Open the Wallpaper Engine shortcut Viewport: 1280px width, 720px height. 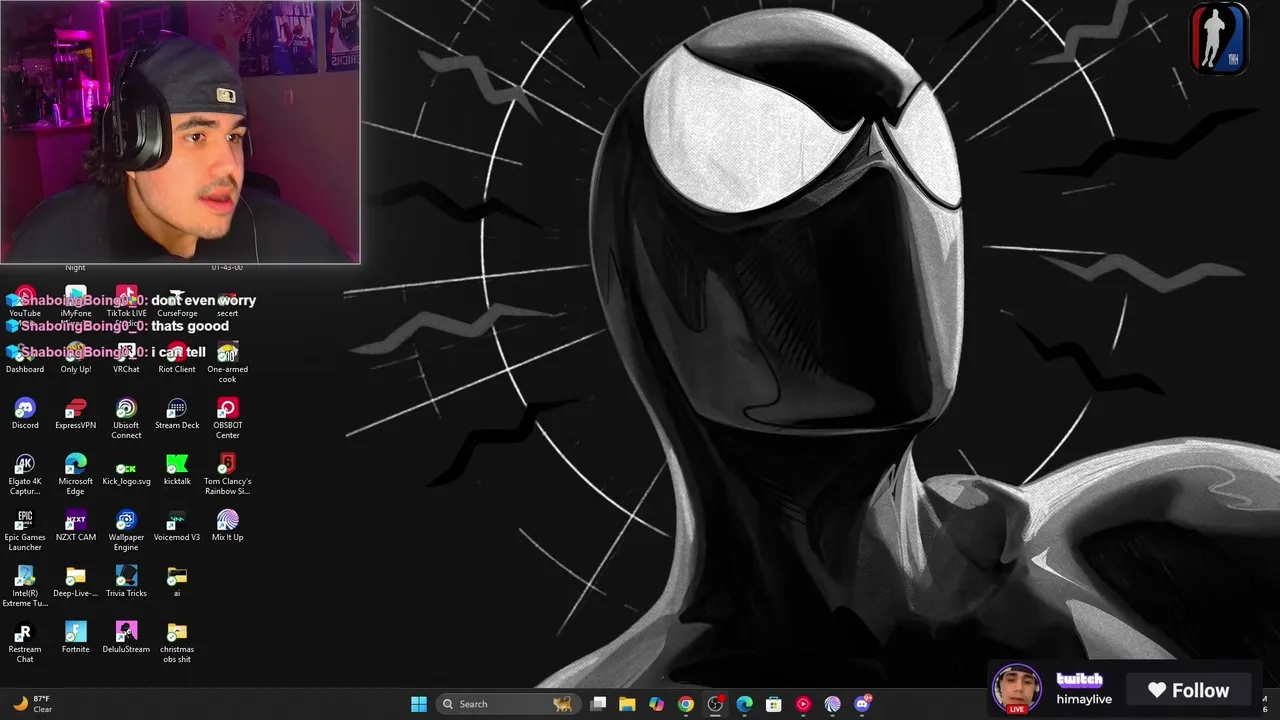click(x=126, y=531)
